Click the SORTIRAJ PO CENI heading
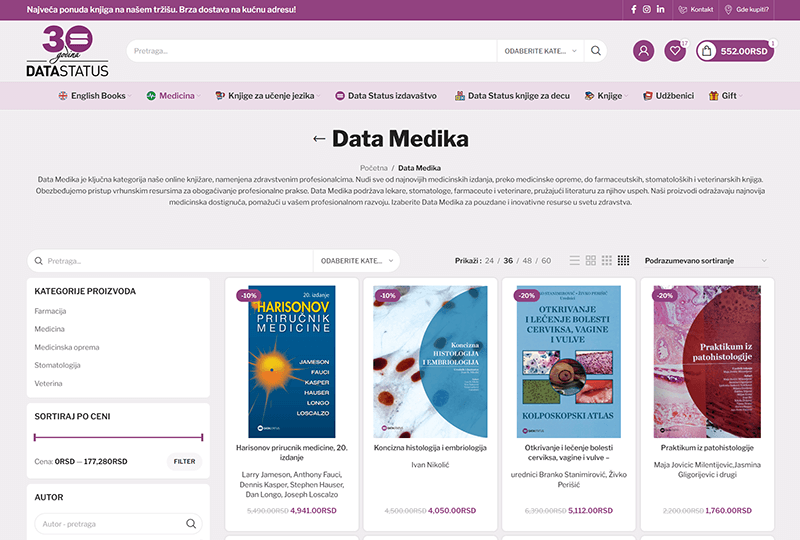The width and height of the screenshot is (800, 540). coord(72,416)
